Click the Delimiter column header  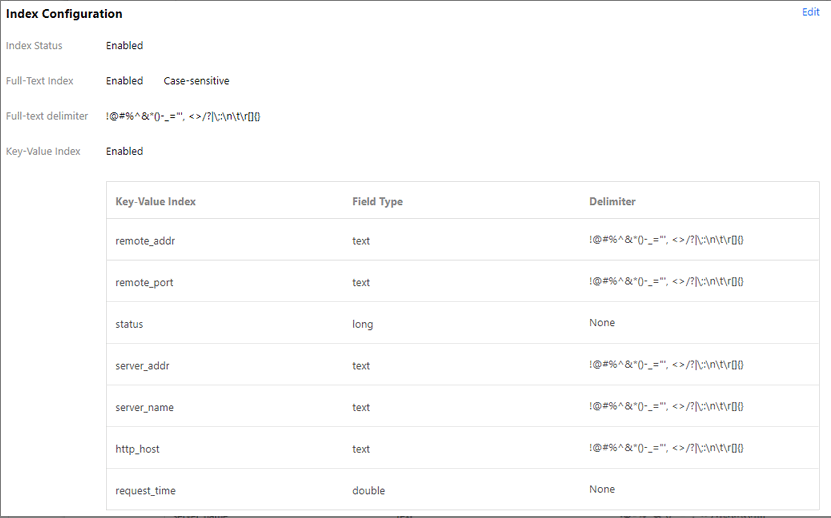[612, 202]
